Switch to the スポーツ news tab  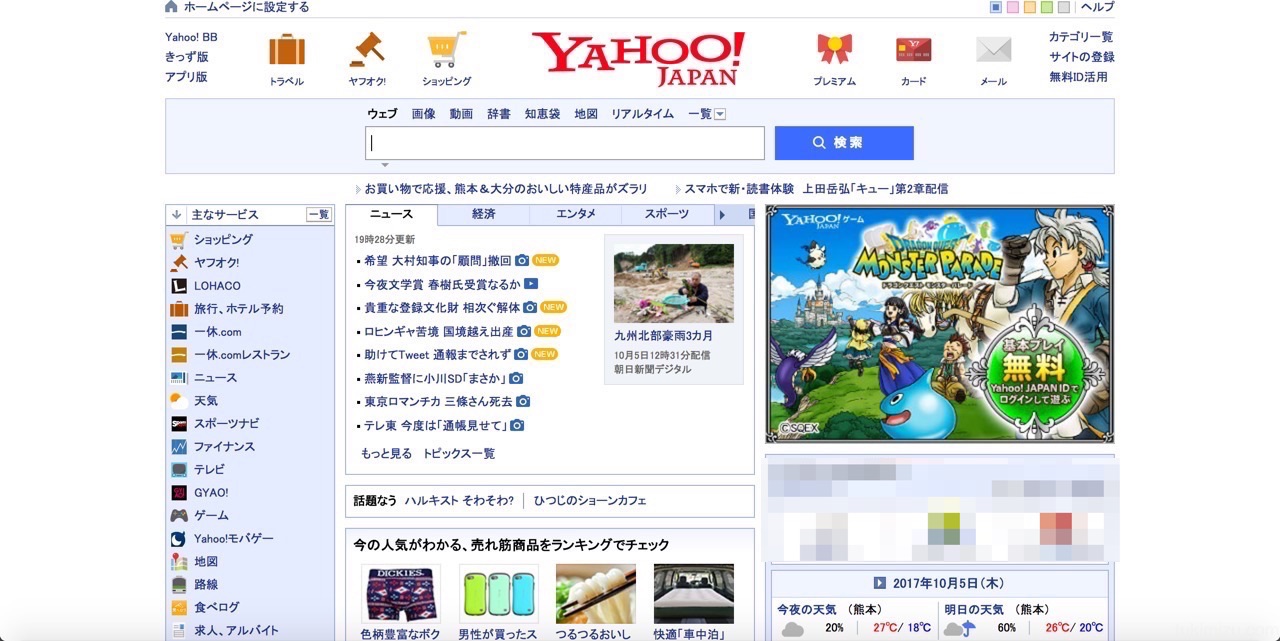coord(667,214)
